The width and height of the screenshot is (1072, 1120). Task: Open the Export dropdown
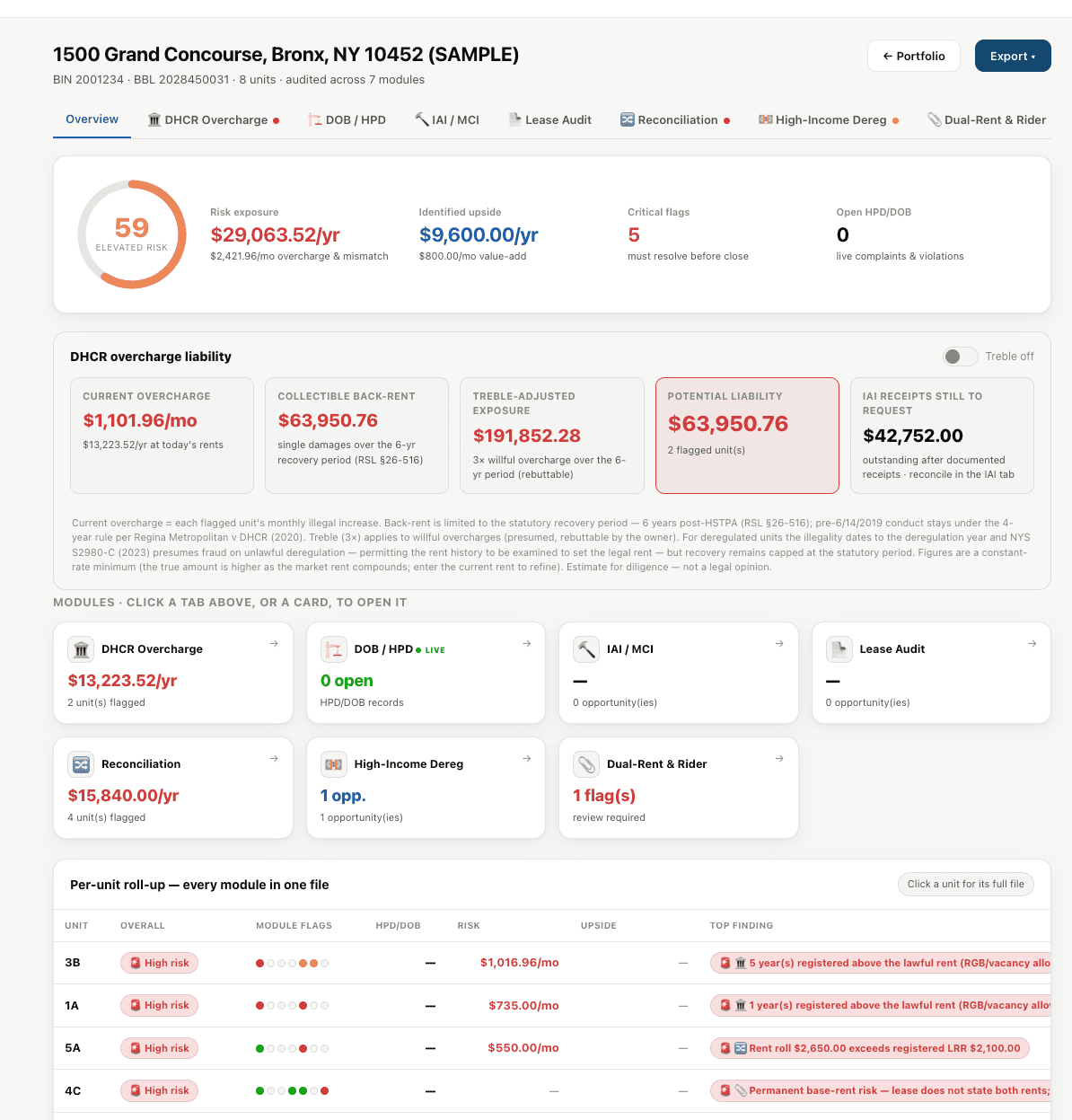point(1013,56)
